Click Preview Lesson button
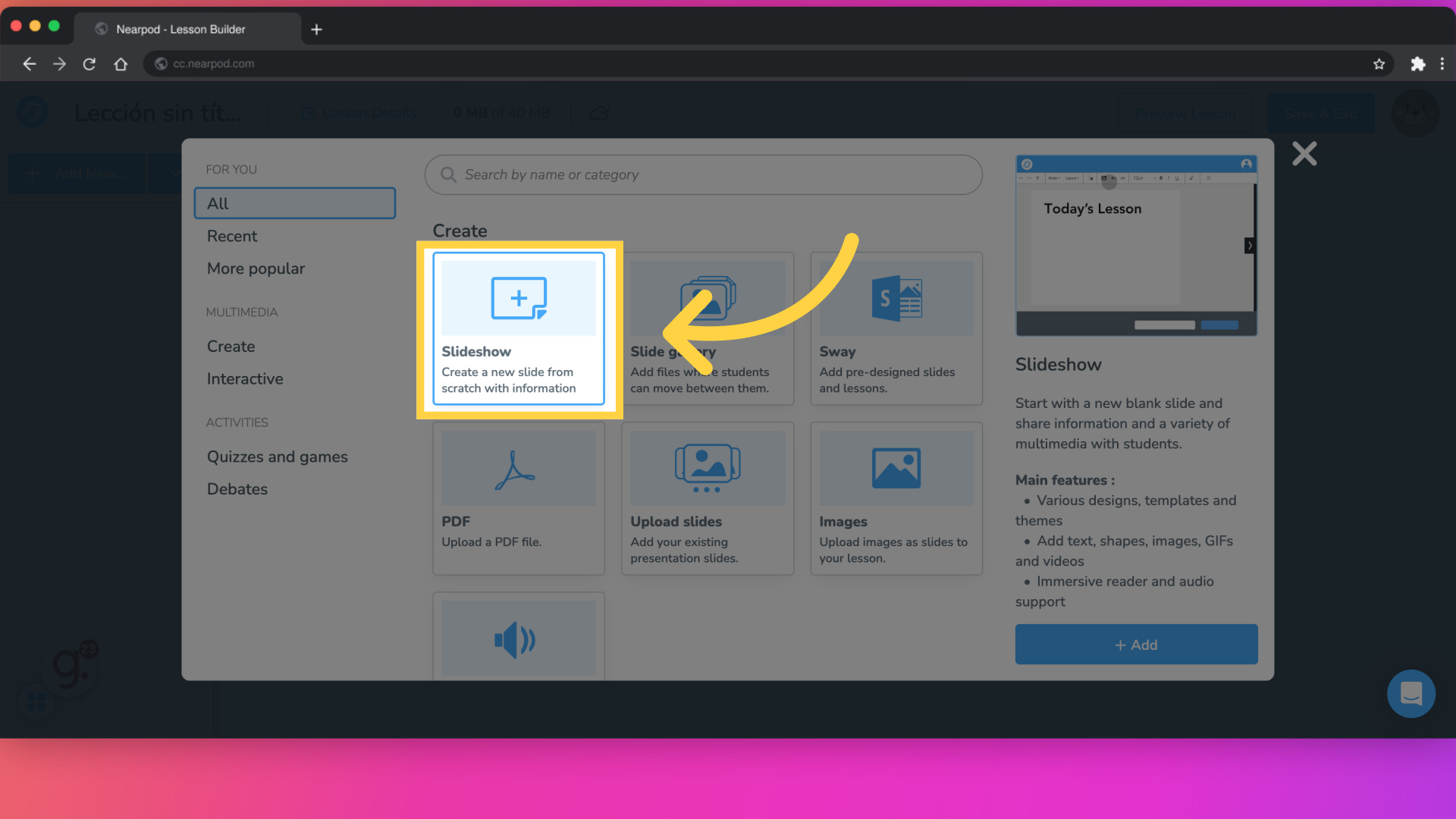 point(1185,113)
